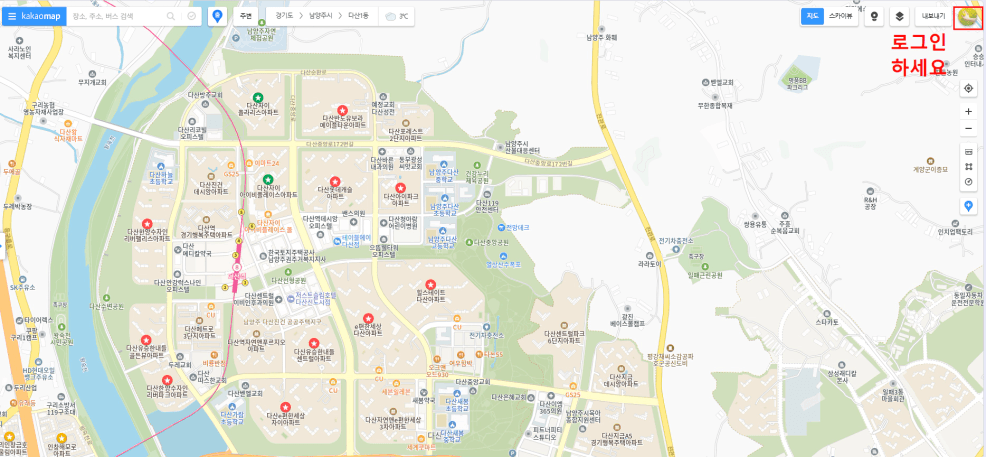
Task: Click the magnifier search icon
Action: coord(171,16)
